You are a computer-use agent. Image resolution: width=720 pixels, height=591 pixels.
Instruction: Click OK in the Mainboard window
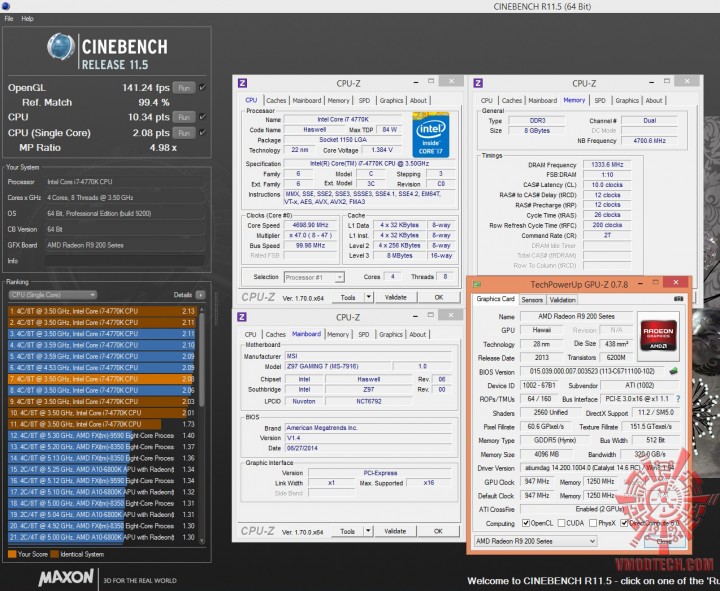(439, 531)
